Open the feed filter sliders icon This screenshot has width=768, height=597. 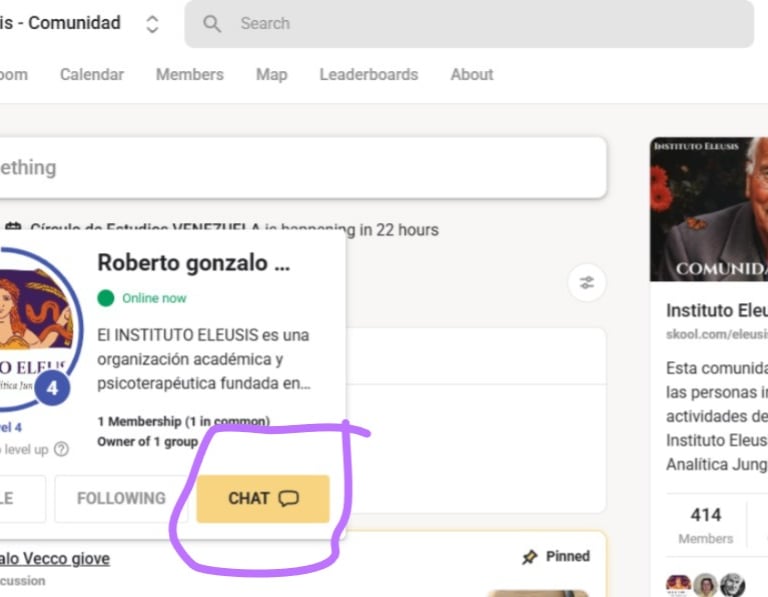point(587,283)
